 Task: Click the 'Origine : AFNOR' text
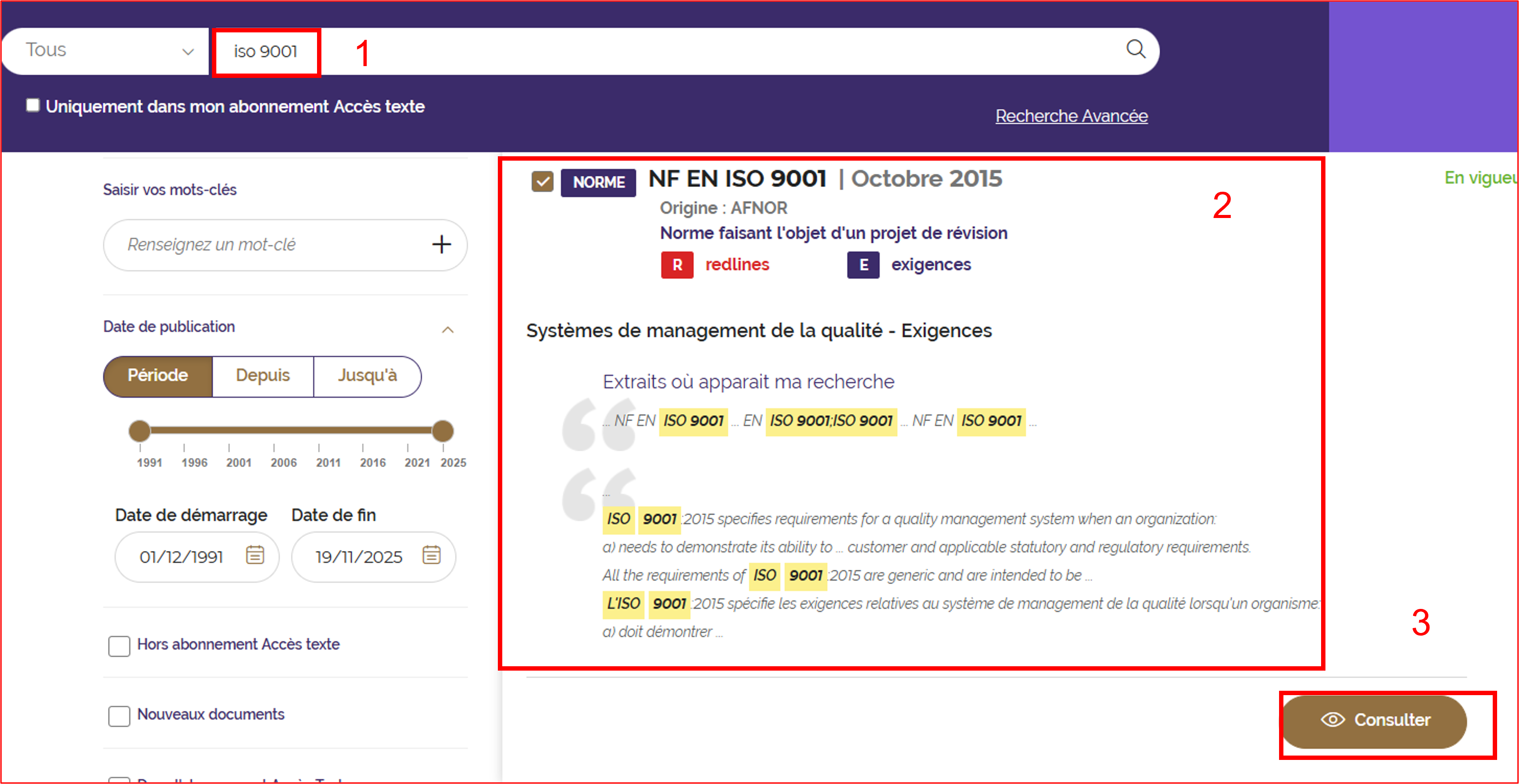click(723, 208)
